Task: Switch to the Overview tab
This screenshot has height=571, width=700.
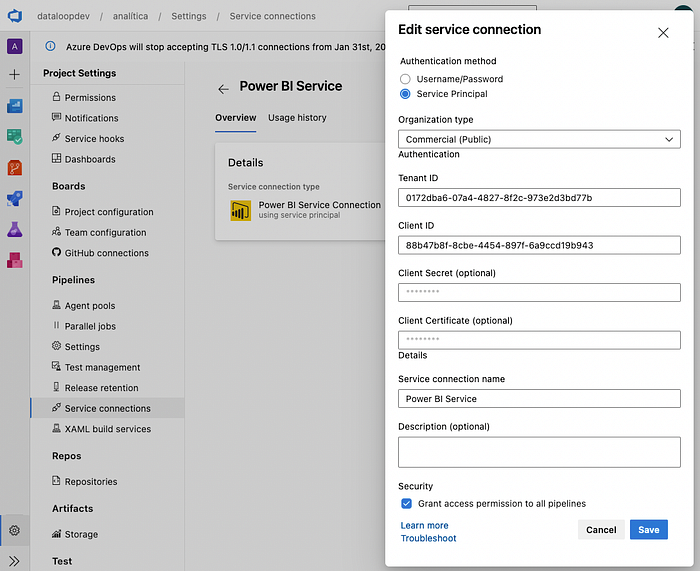Action: [x=236, y=117]
